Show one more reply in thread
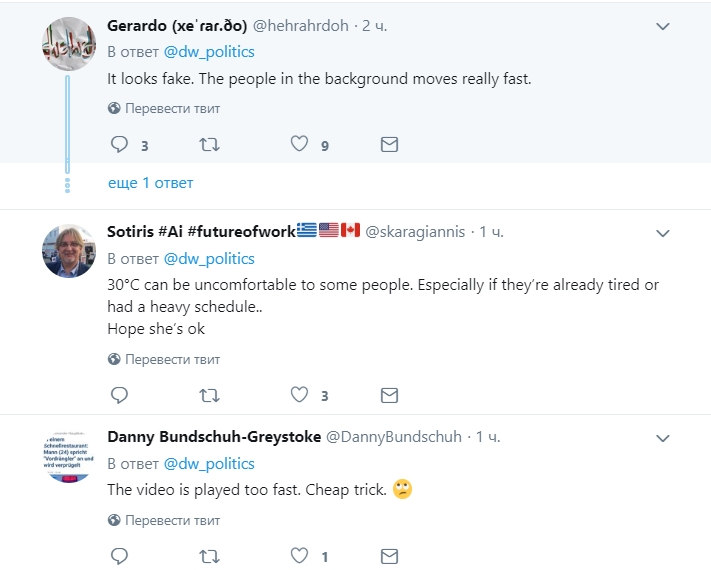The image size is (711, 570). coord(150,183)
